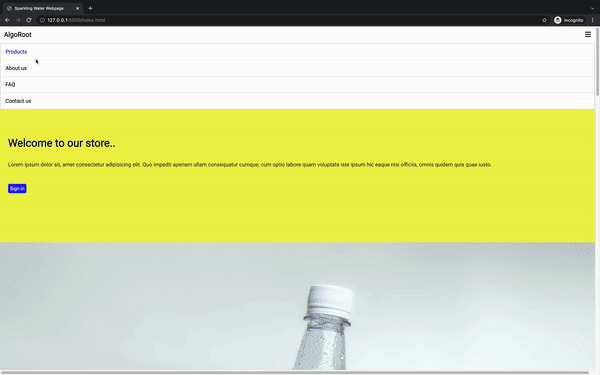Click the AlgoRoot brand link
600x375 pixels.
[18, 34]
